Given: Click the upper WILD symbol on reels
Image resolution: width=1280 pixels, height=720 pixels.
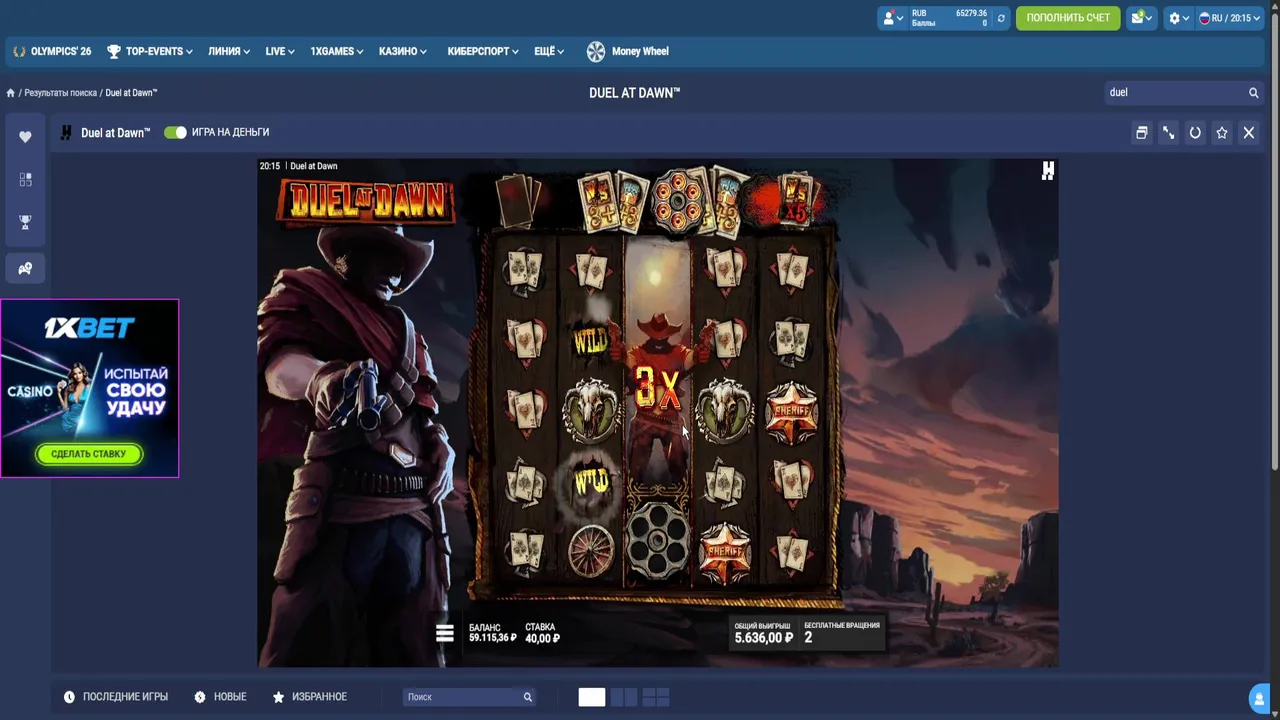Looking at the screenshot, I should click(x=591, y=343).
